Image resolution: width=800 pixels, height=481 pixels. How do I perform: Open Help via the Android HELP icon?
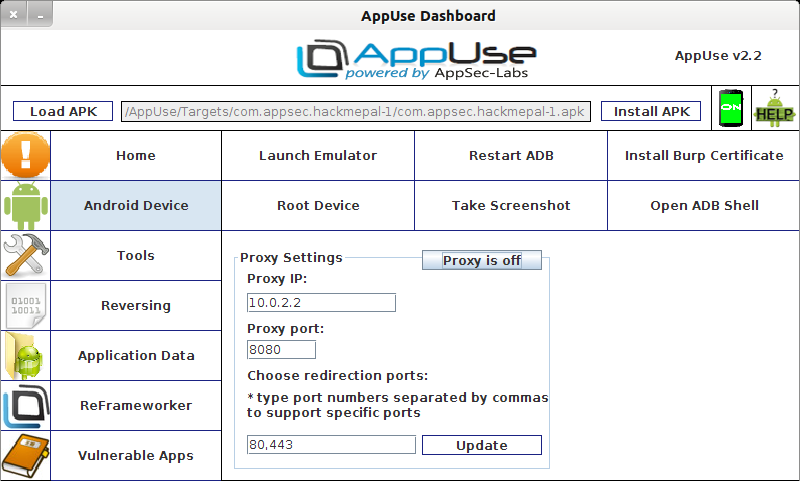[x=774, y=108]
